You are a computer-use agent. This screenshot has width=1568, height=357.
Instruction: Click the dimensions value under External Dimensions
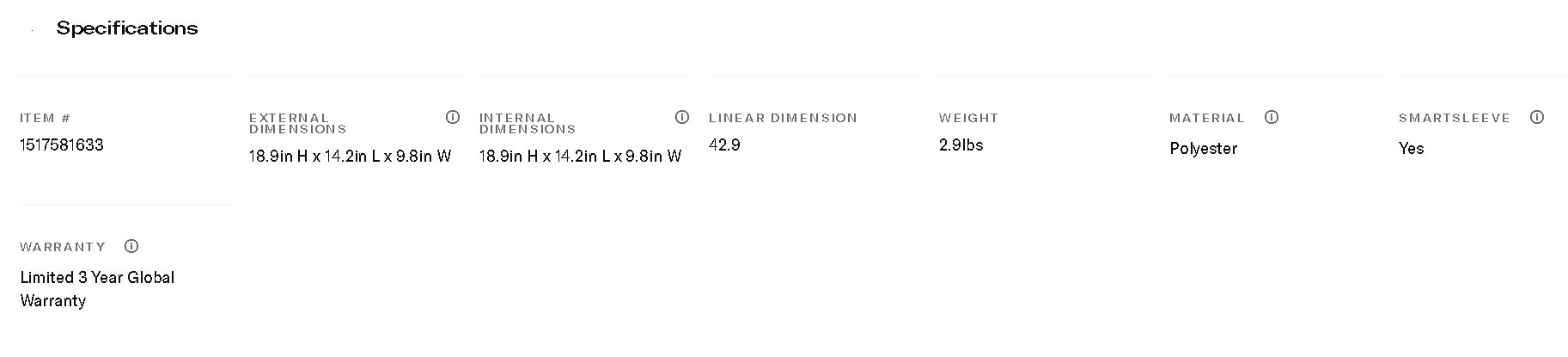pos(350,157)
